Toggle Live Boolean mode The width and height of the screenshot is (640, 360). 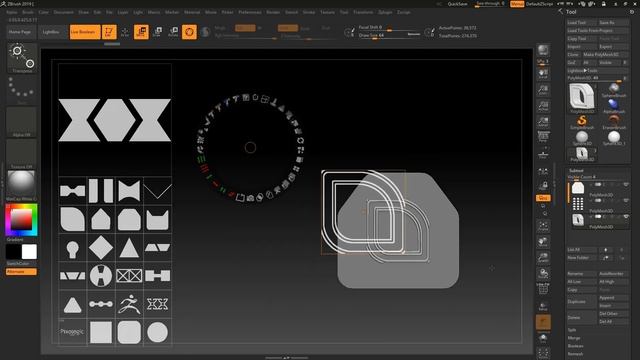click(85, 32)
